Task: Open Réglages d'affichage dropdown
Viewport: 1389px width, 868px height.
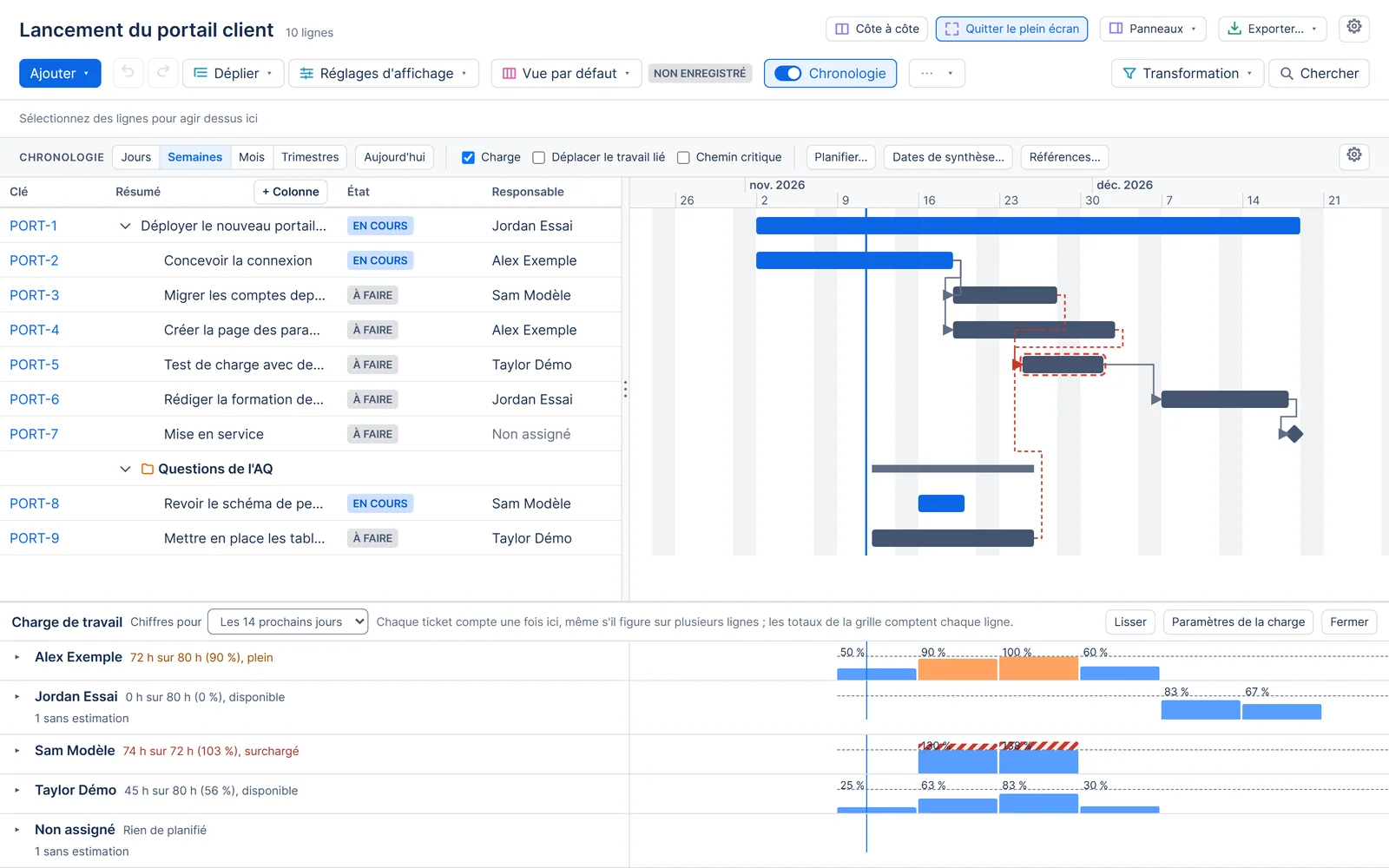Action: (383, 74)
